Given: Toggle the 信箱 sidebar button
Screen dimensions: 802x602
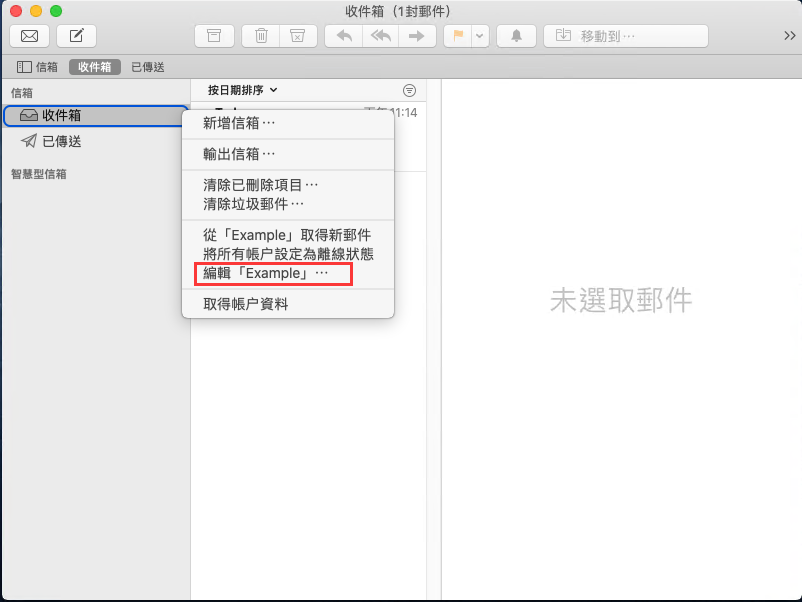Looking at the screenshot, I should pyautogui.click(x=38, y=67).
